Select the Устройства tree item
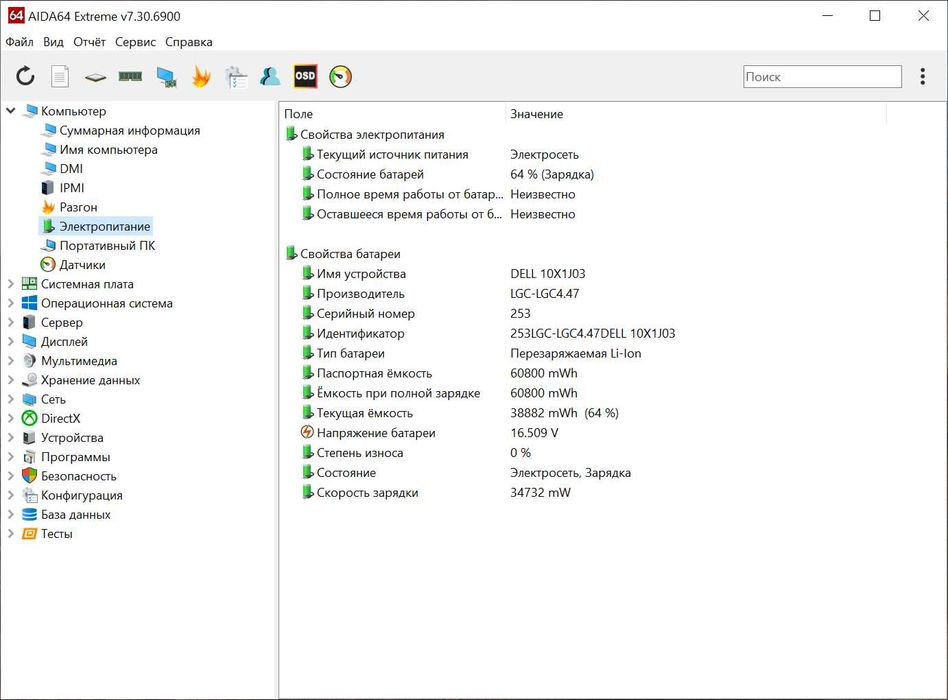The height and width of the screenshot is (700, 948). point(72,438)
